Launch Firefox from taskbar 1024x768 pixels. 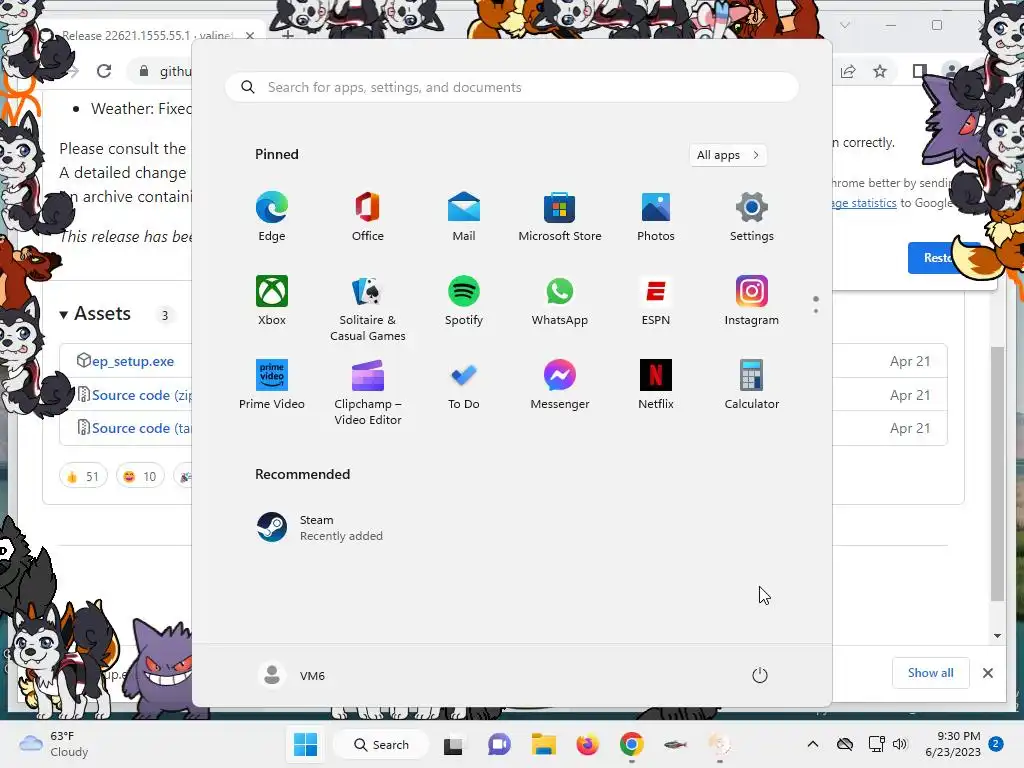587,744
